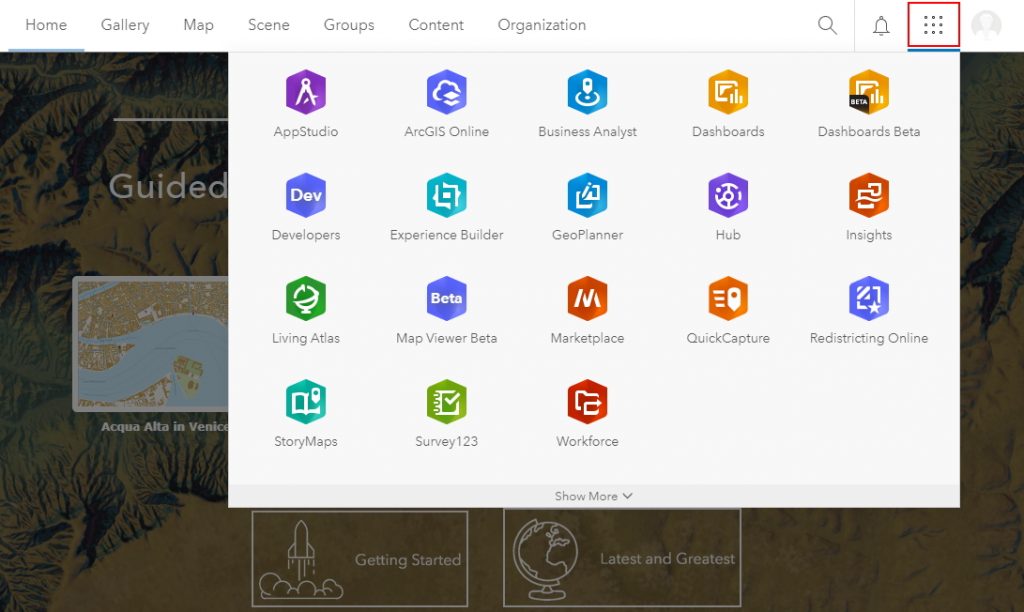This screenshot has height=612, width=1024.
Task: Go to the Home tab
Action: [46, 25]
